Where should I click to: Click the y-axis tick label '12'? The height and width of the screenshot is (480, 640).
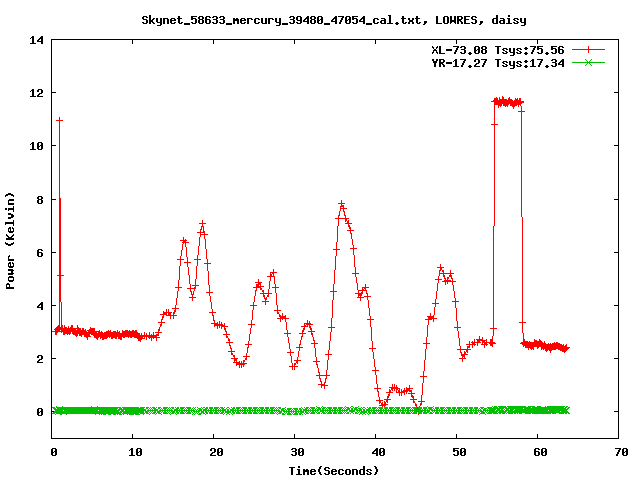(x=36, y=93)
